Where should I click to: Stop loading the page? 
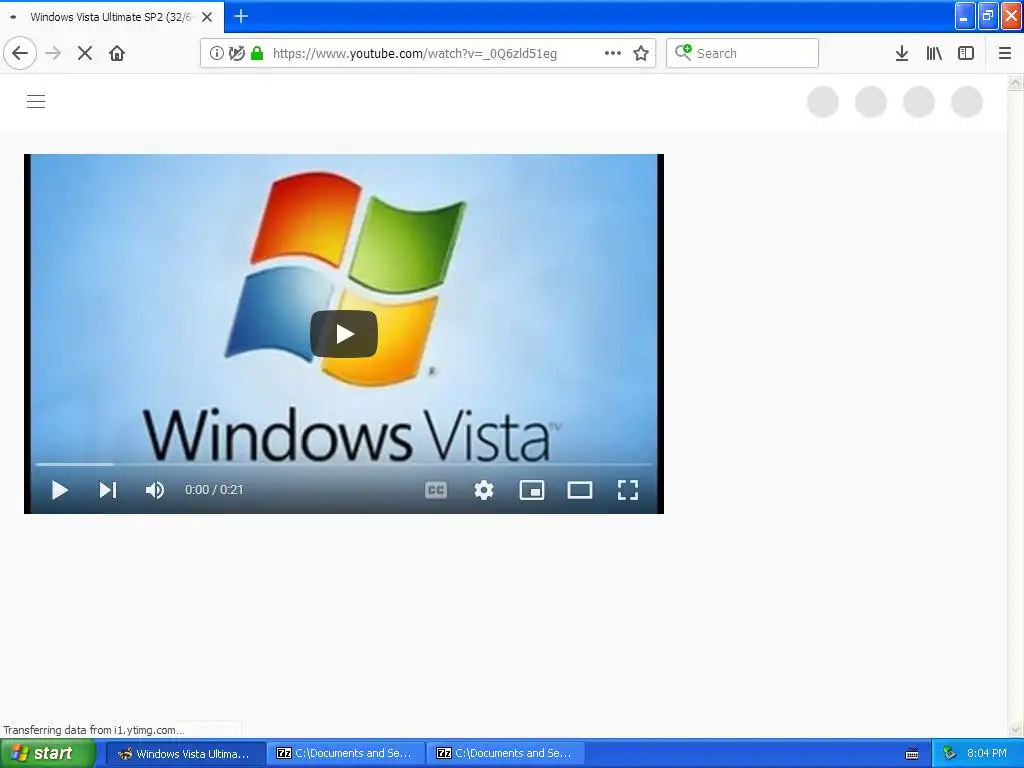click(85, 53)
